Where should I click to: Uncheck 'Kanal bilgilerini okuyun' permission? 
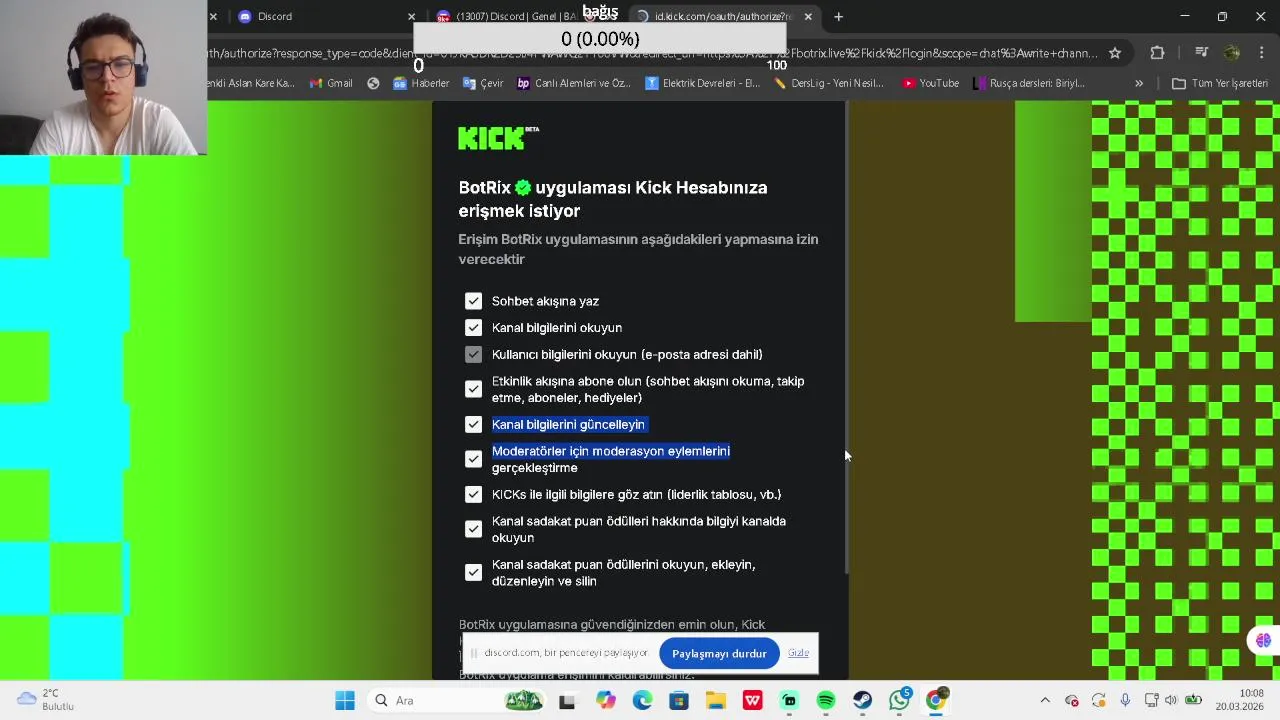point(473,328)
